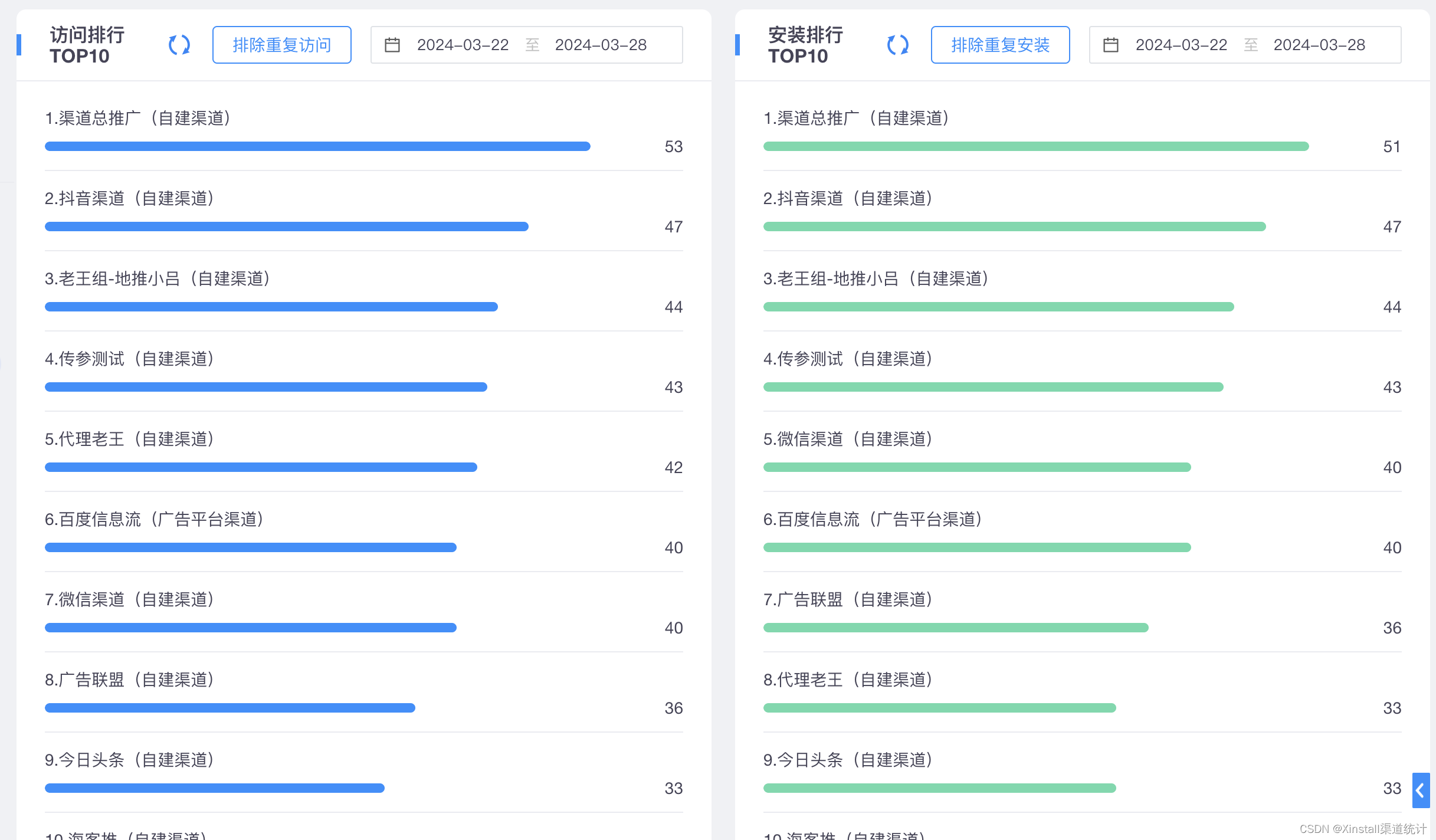Select visit row 8.广告联盟（自建渠道）

tap(364, 693)
